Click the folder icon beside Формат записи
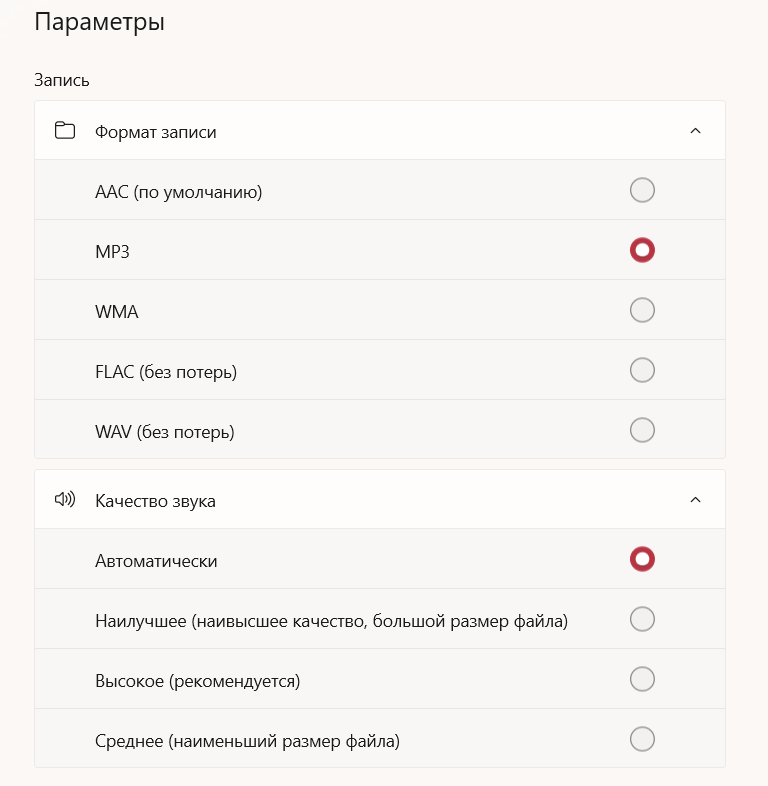 coord(65,131)
